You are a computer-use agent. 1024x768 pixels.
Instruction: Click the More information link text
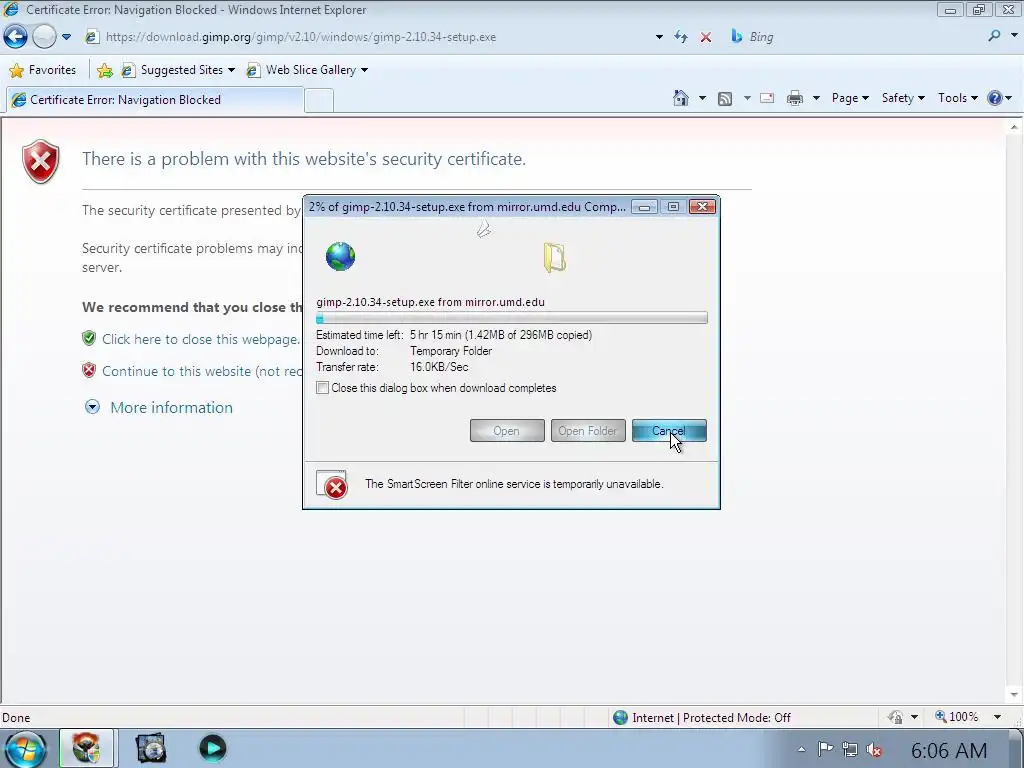[171, 408]
